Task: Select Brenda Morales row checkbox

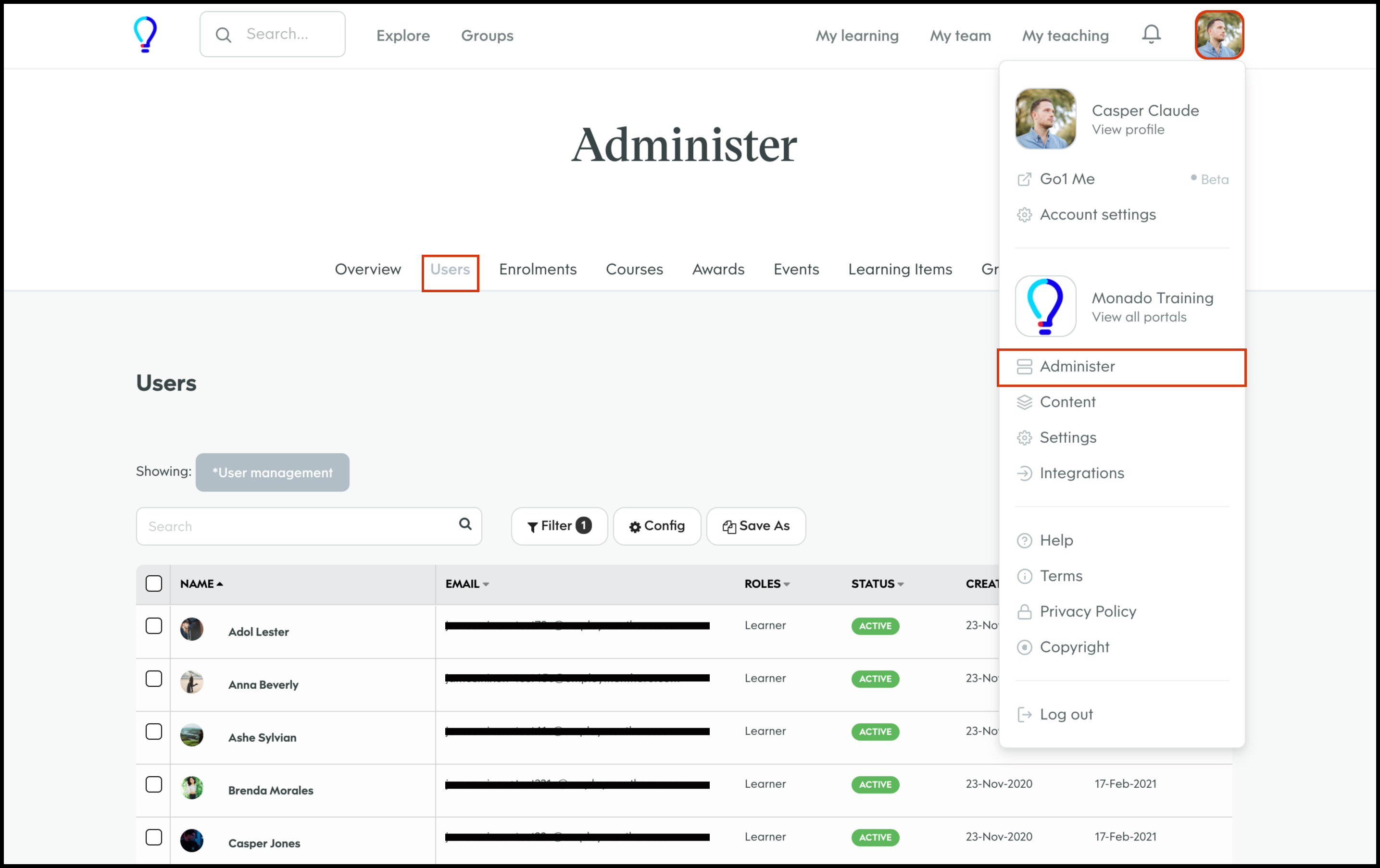Action: [153, 784]
